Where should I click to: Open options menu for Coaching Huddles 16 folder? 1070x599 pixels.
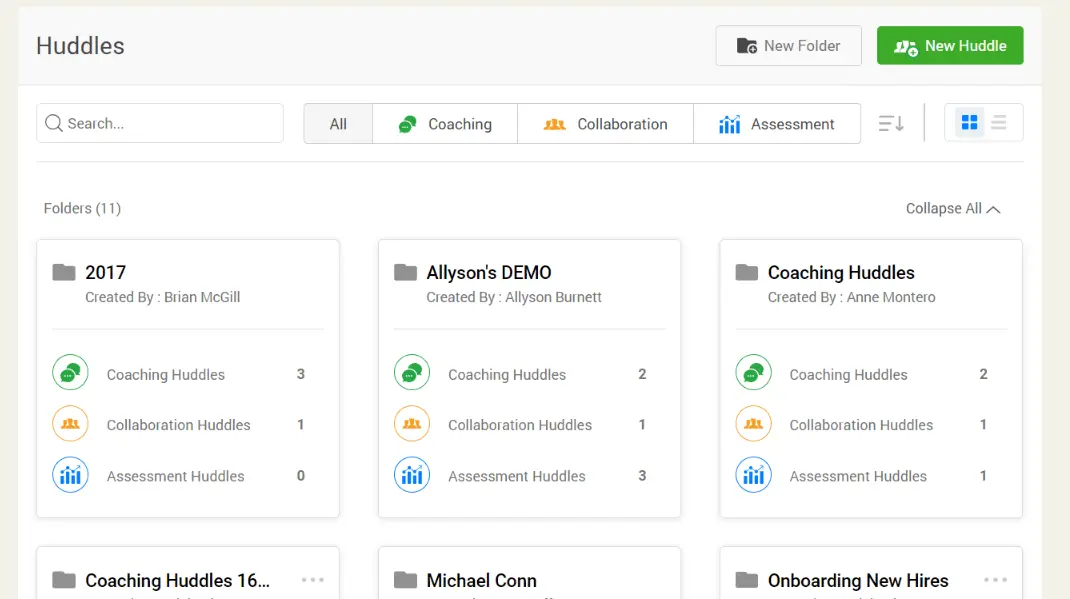click(x=313, y=580)
